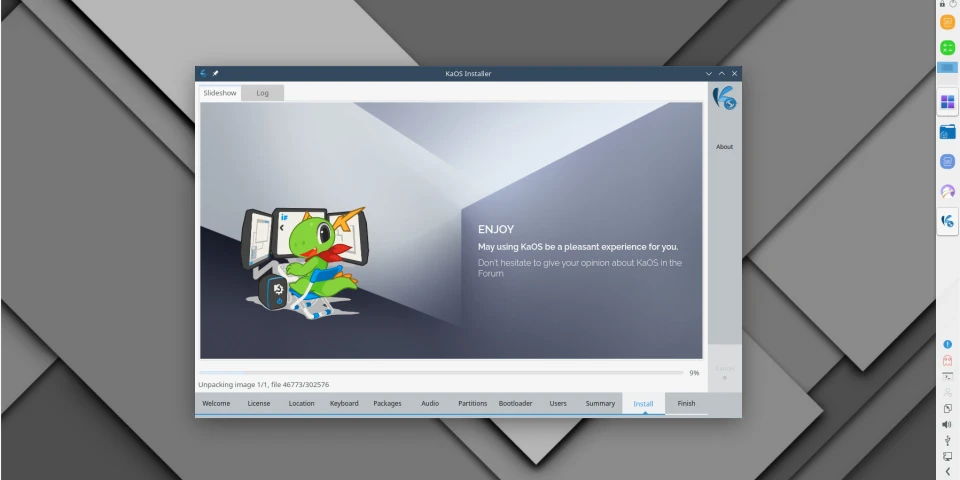Click the Finish step in the bottom bar
The height and width of the screenshot is (480, 960).
[x=686, y=404]
